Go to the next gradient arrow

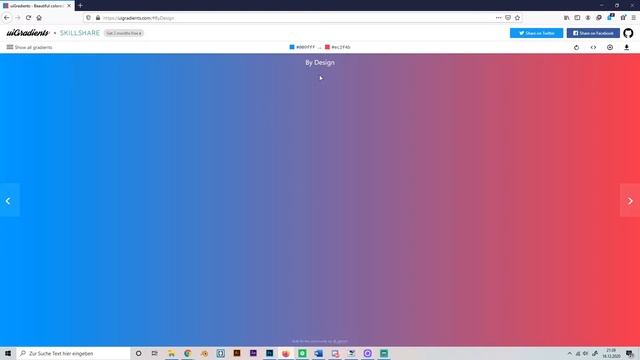click(630, 200)
